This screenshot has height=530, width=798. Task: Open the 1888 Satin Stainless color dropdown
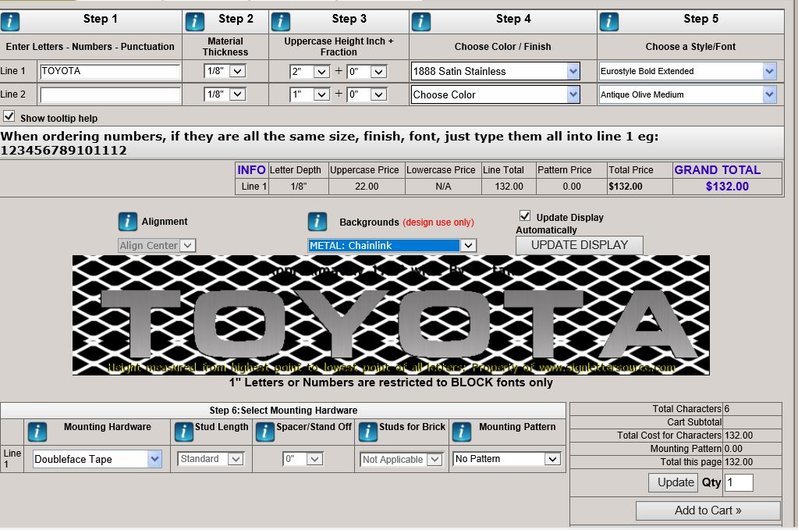(x=495, y=71)
